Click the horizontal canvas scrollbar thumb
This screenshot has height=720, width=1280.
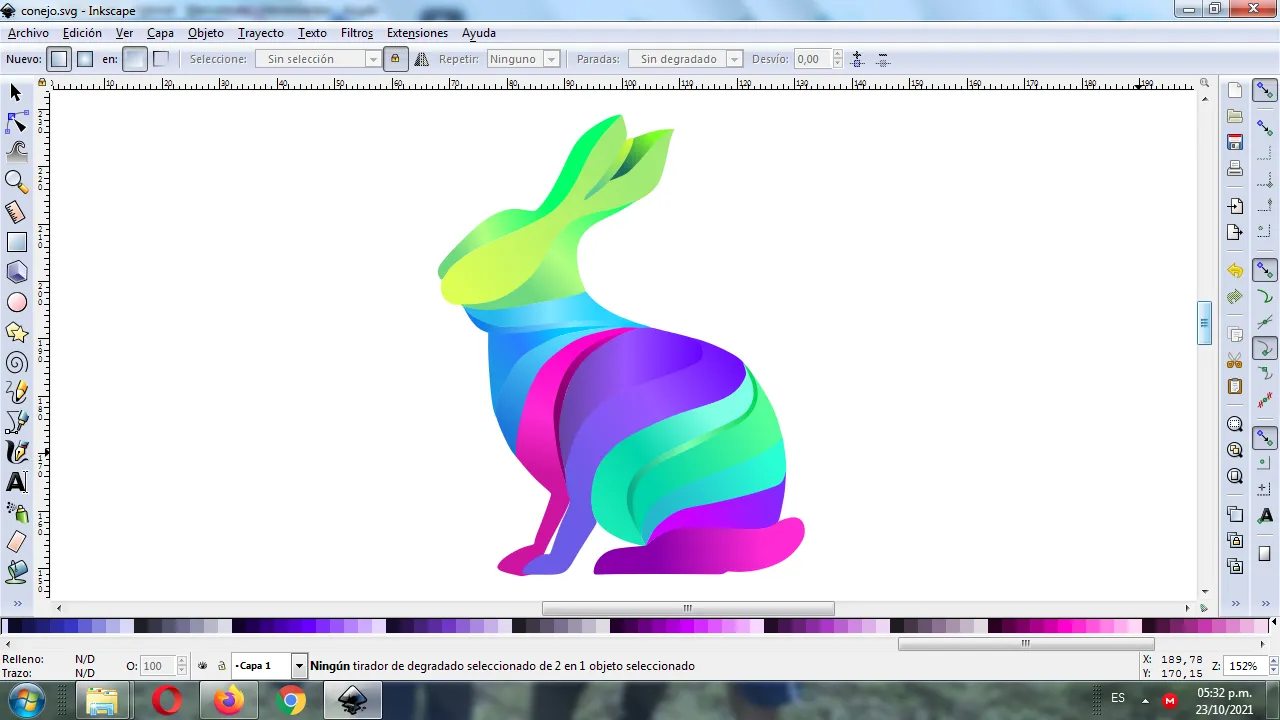688,608
